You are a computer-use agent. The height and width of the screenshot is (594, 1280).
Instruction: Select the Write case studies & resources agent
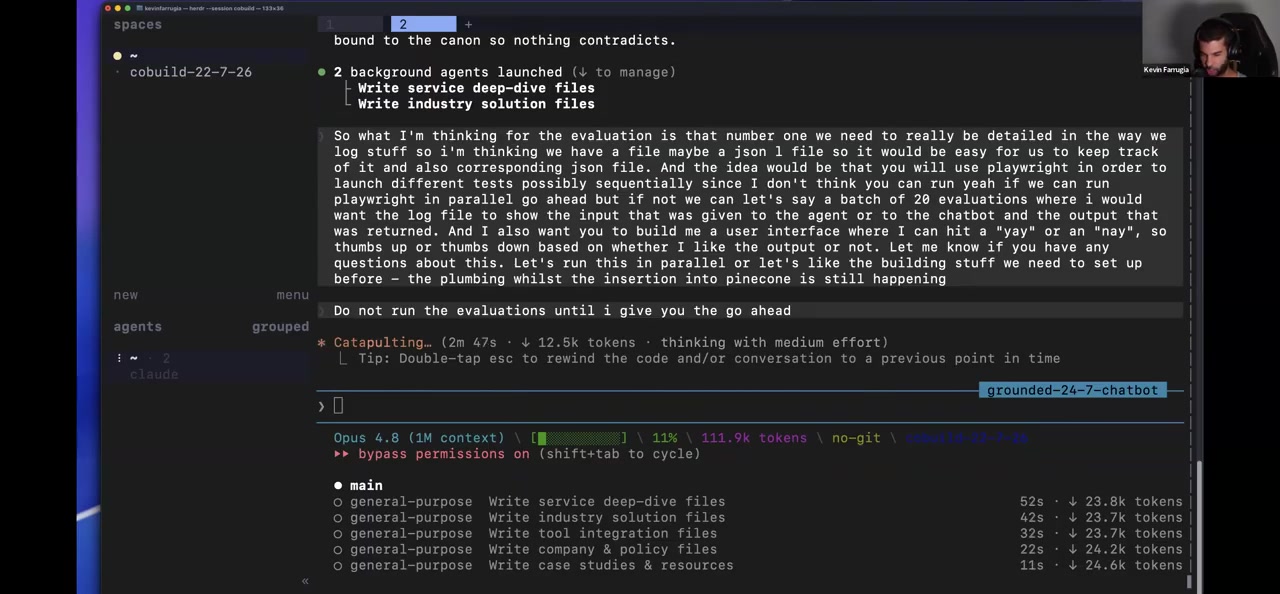tap(758, 566)
